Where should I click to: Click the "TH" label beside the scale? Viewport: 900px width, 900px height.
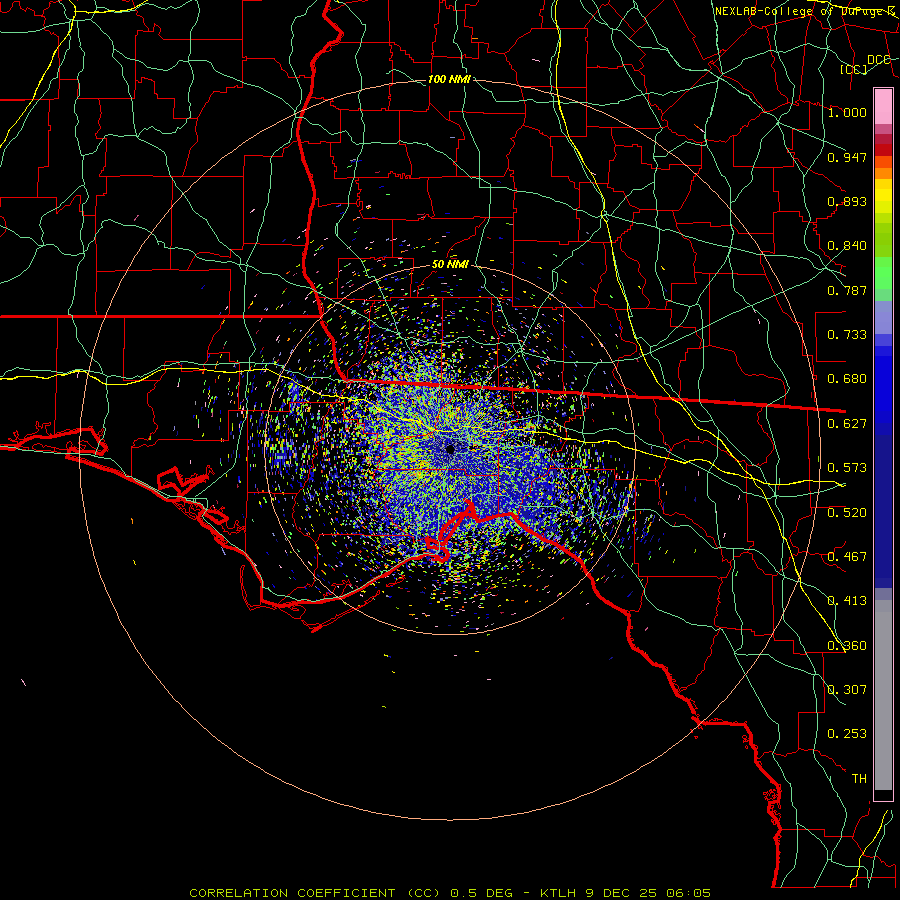point(859,779)
